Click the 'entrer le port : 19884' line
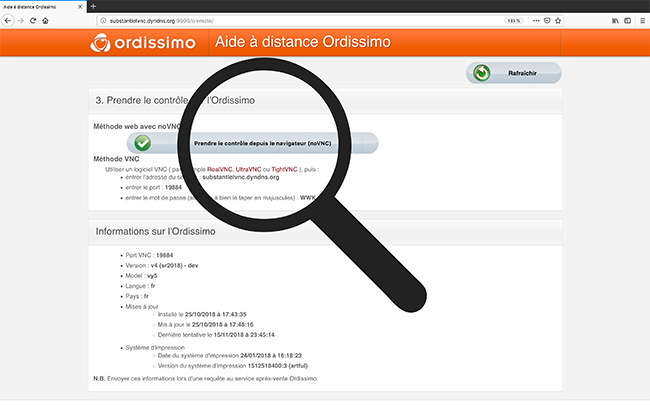The width and height of the screenshot is (650, 406). tap(153, 187)
